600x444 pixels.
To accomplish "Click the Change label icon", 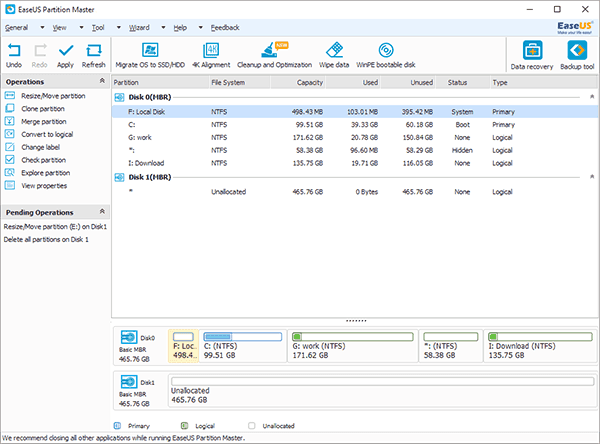I will (10, 147).
